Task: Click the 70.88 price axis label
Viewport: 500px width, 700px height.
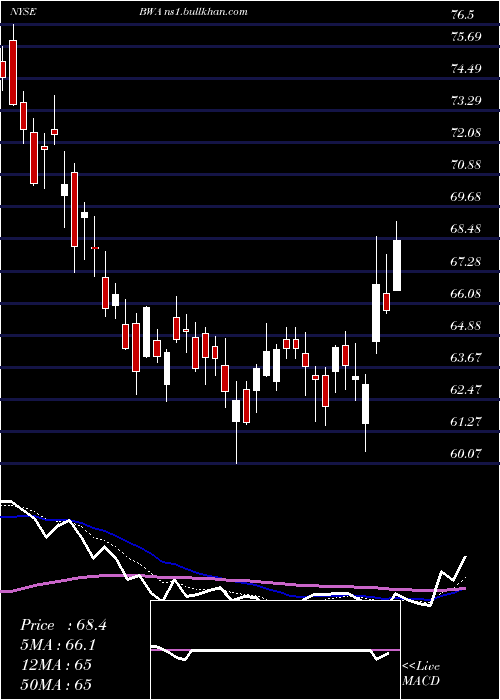Action: coord(466,165)
